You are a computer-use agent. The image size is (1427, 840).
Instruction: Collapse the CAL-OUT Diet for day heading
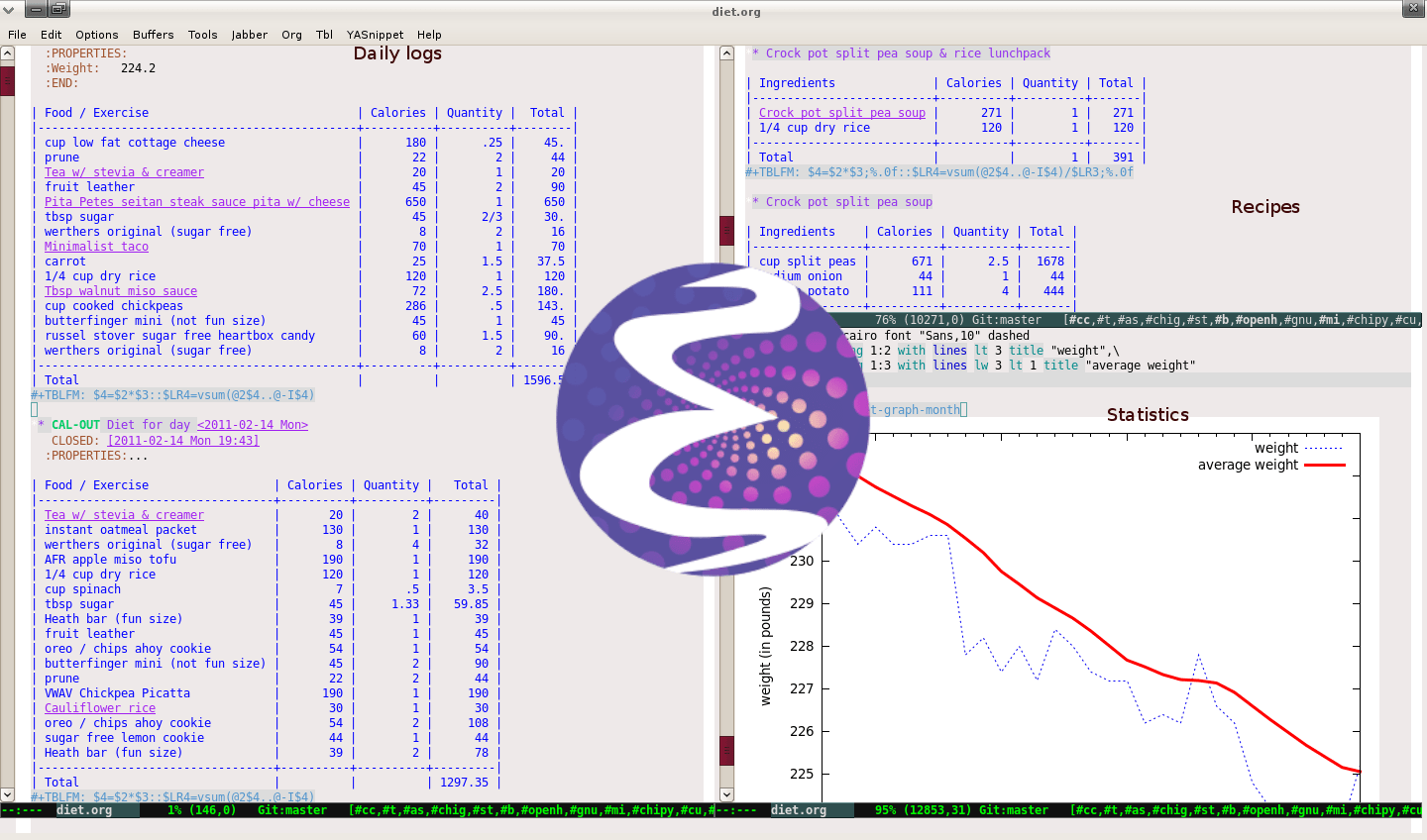(x=75, y=425)
